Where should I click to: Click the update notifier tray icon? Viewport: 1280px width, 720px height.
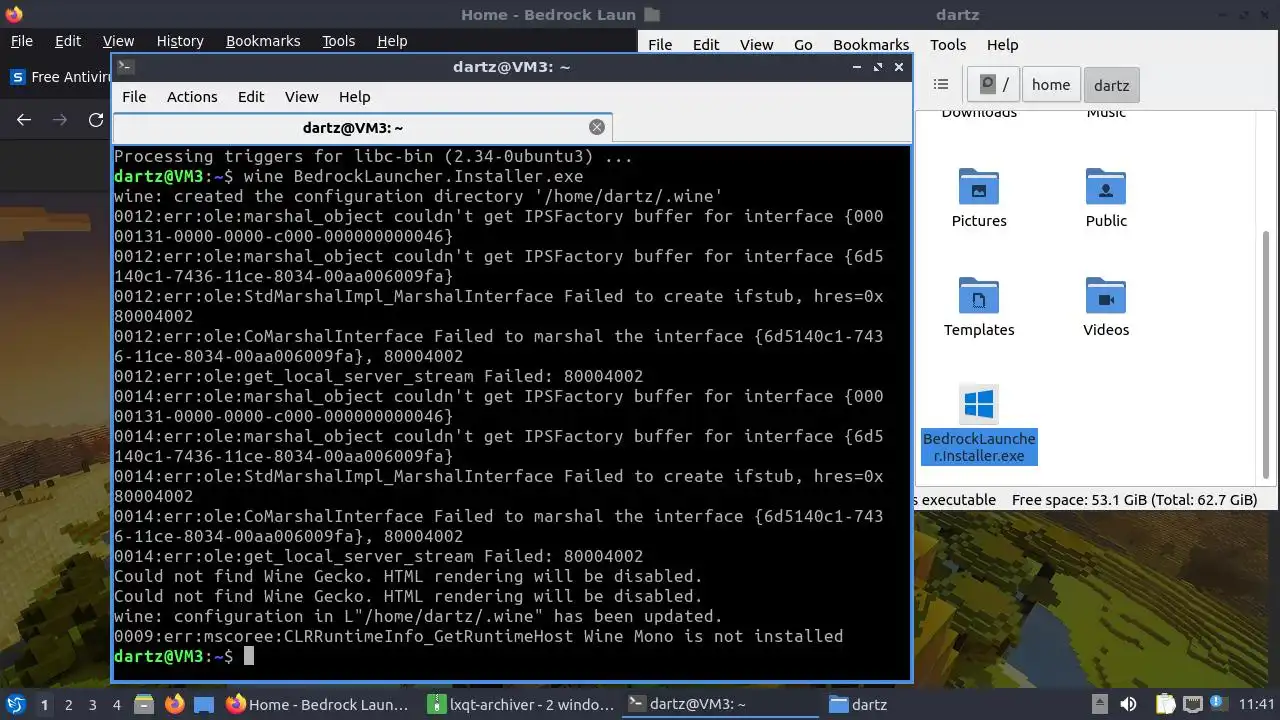click(x=1220, y=704)
